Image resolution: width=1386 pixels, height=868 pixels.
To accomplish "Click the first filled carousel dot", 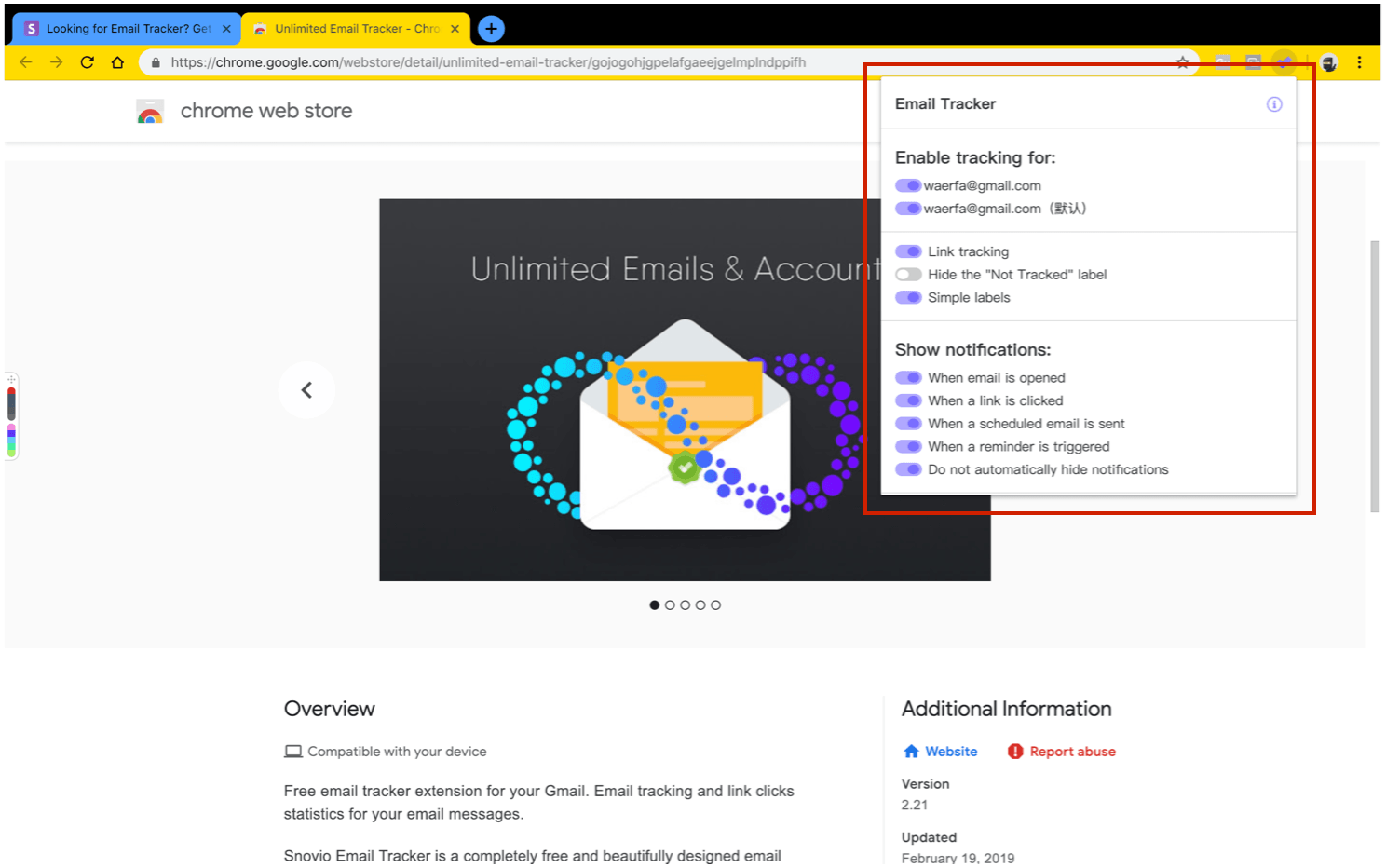I will click(x=655, y=605).
